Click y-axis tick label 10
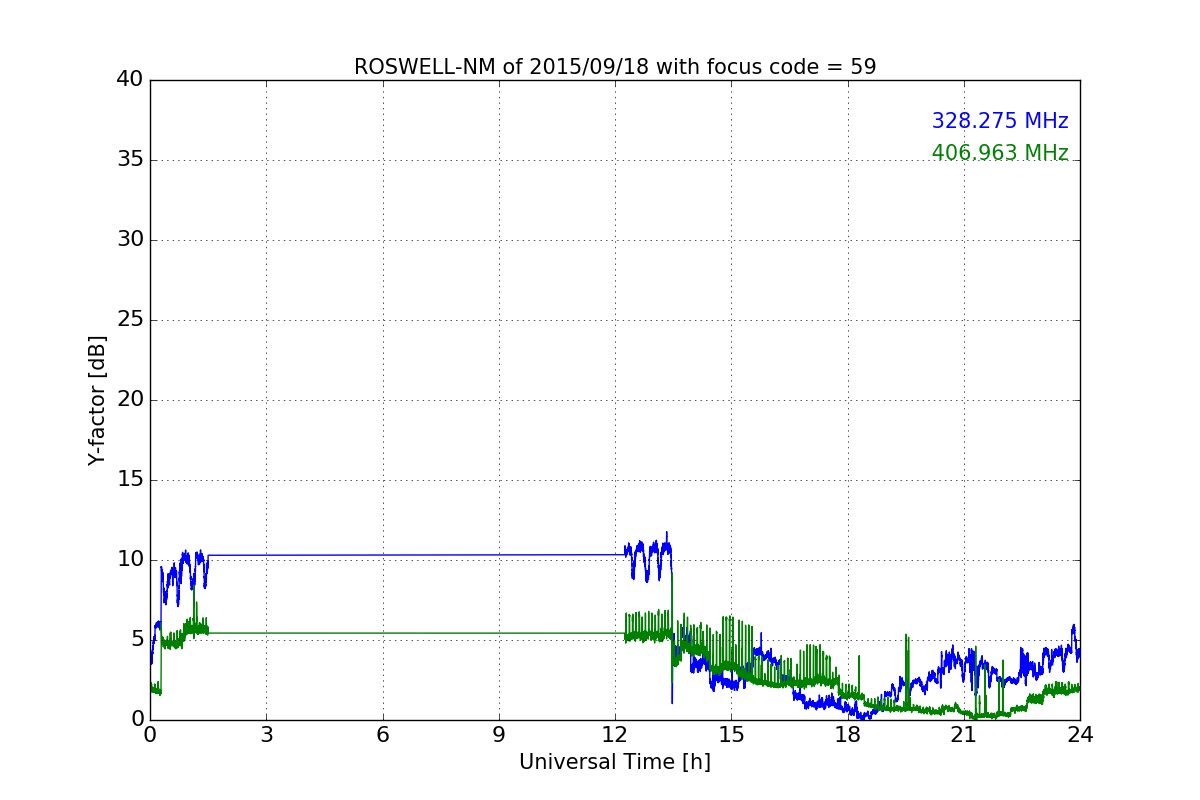 point(130,560)
